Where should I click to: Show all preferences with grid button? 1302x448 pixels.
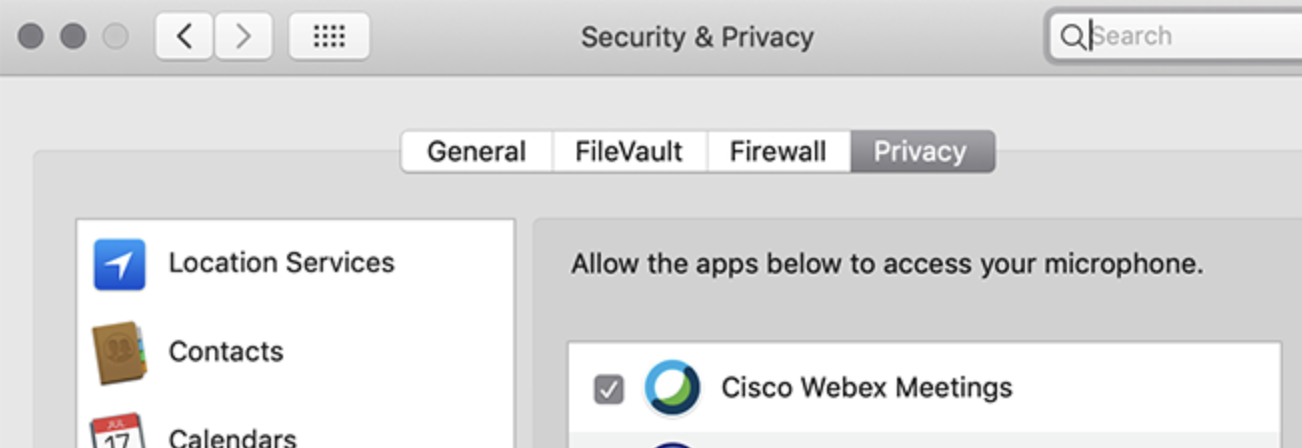pos(329,37)
